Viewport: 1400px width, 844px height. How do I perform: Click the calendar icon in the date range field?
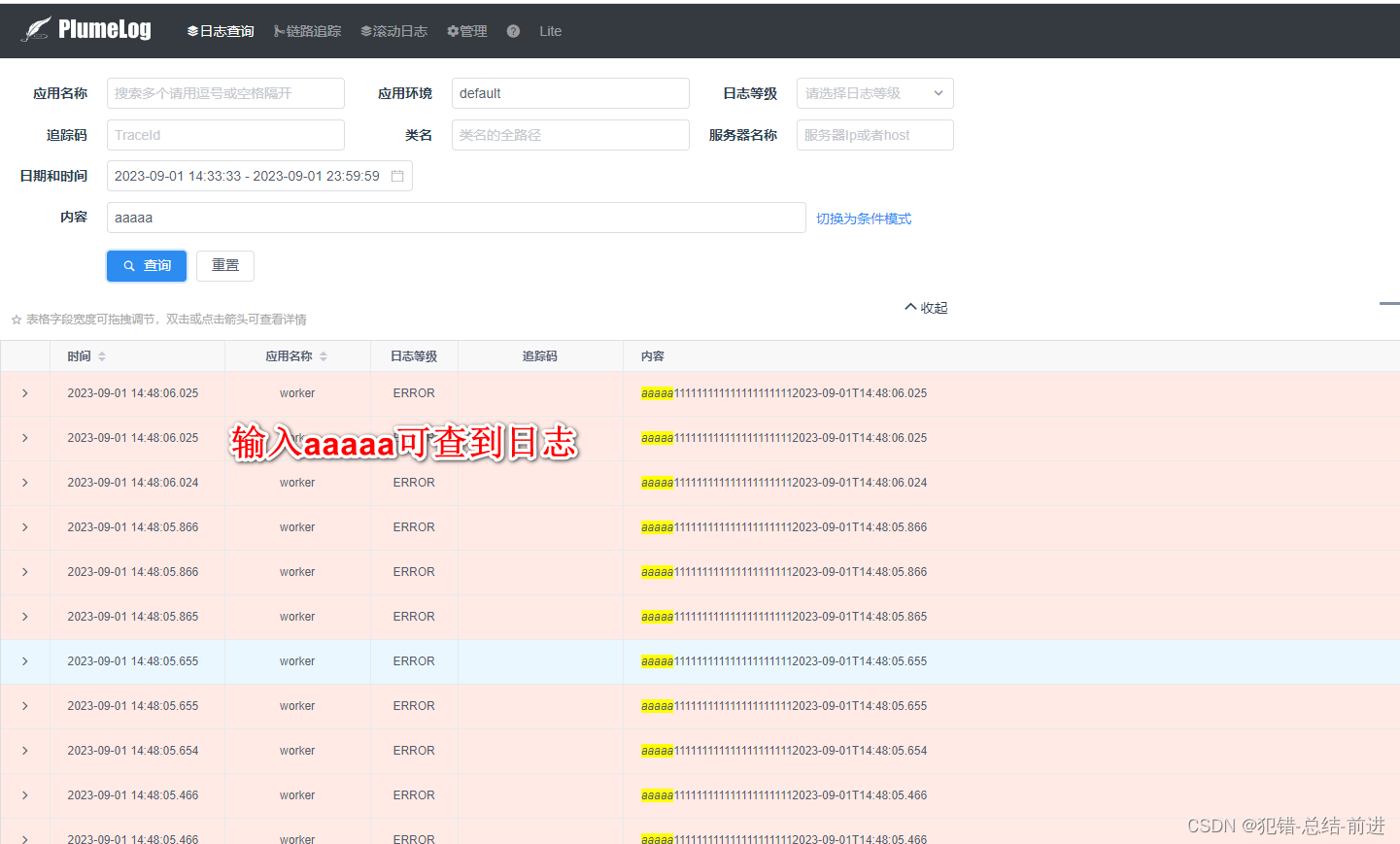(x=398, y=175)
